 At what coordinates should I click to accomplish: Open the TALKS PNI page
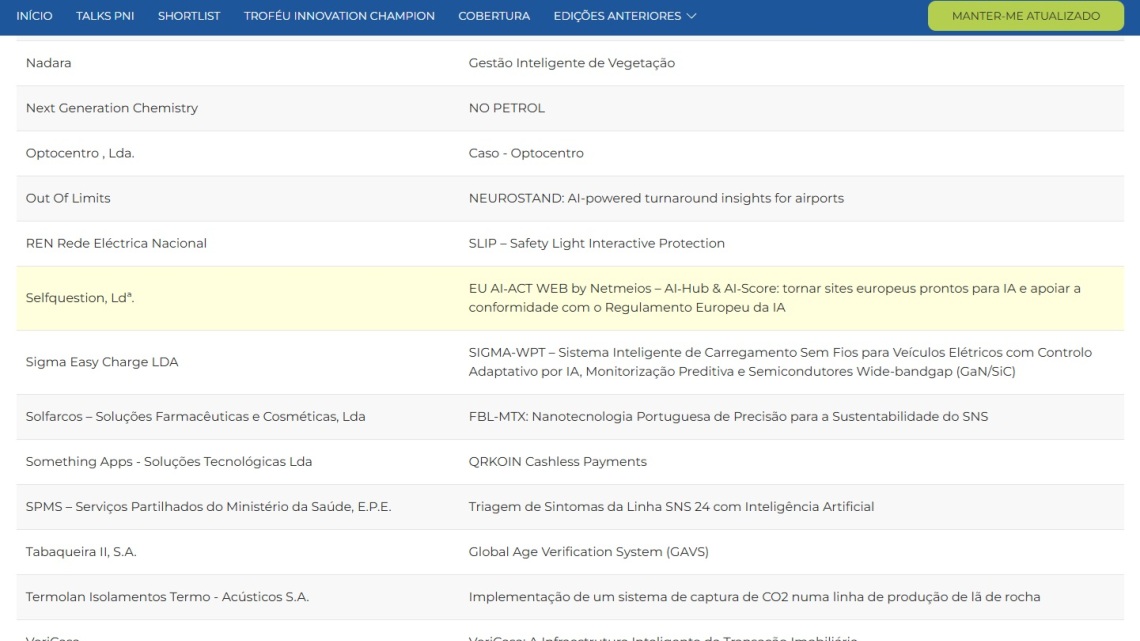click(x=105, y=16)
